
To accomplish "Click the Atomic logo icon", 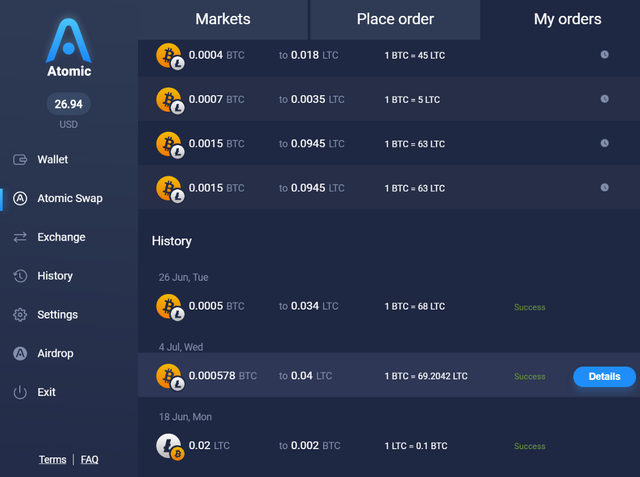I will pos(69,38).
